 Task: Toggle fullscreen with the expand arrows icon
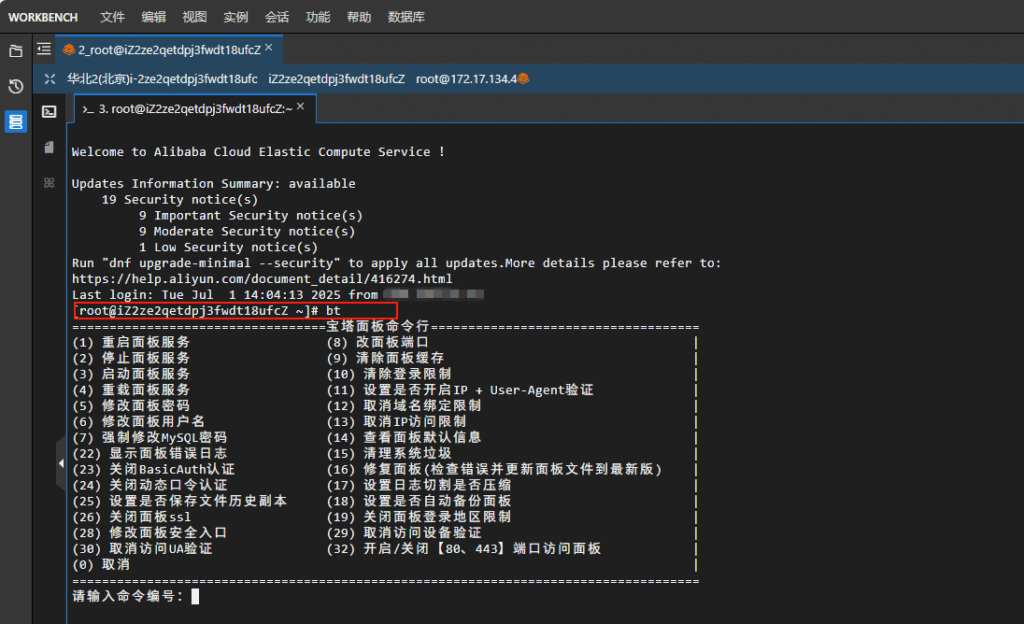[50, 78]
